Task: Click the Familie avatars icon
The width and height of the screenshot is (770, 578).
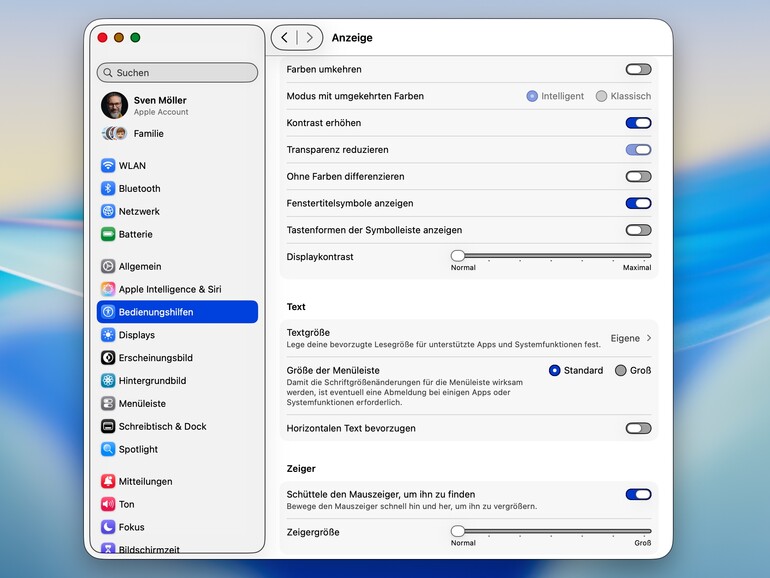Action: pos(114,133)
